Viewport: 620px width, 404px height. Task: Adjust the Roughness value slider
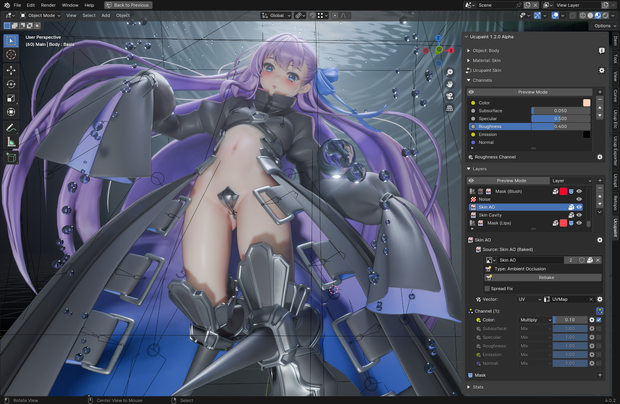(x=560, y=126)
